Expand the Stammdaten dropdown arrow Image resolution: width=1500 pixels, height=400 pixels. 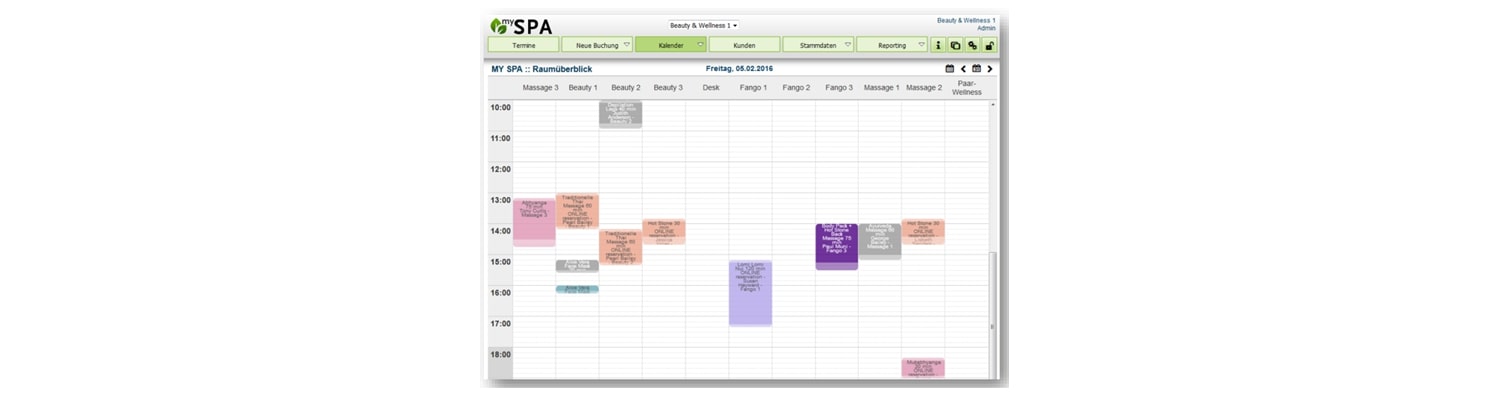pos(848,45)
